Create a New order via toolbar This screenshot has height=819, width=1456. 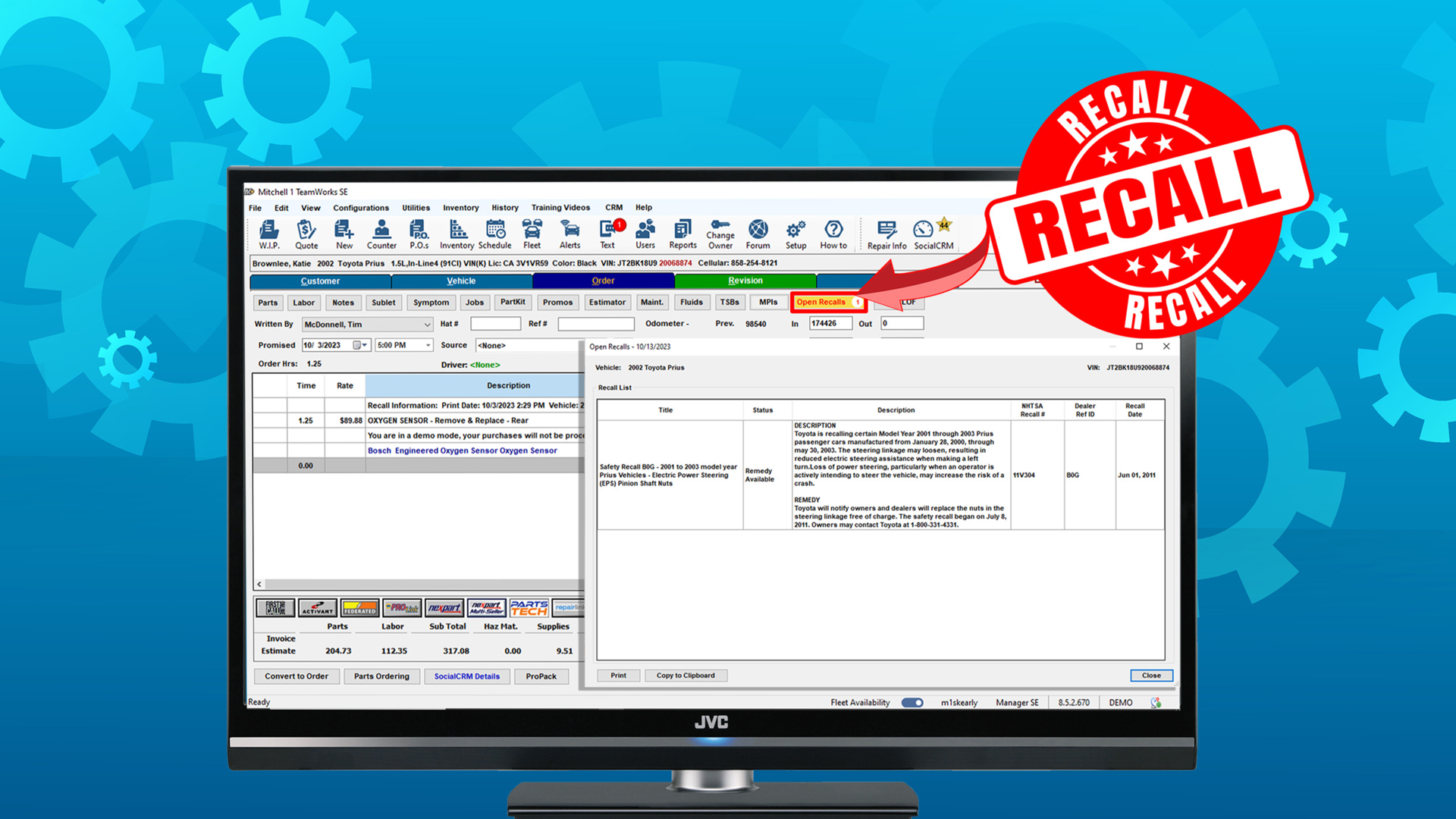point(344,234)
